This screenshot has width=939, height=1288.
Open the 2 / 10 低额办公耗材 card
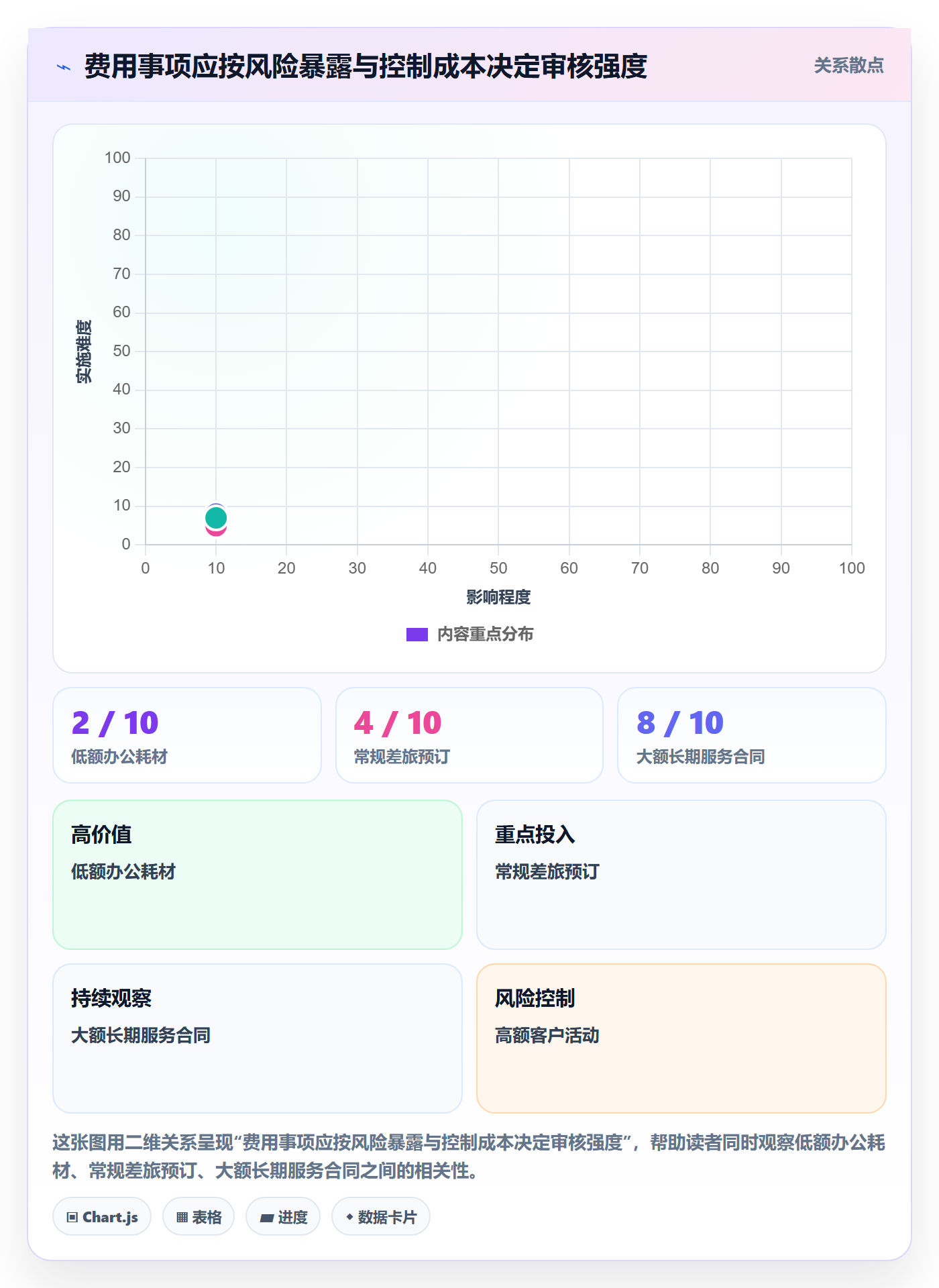pos(187,735)
